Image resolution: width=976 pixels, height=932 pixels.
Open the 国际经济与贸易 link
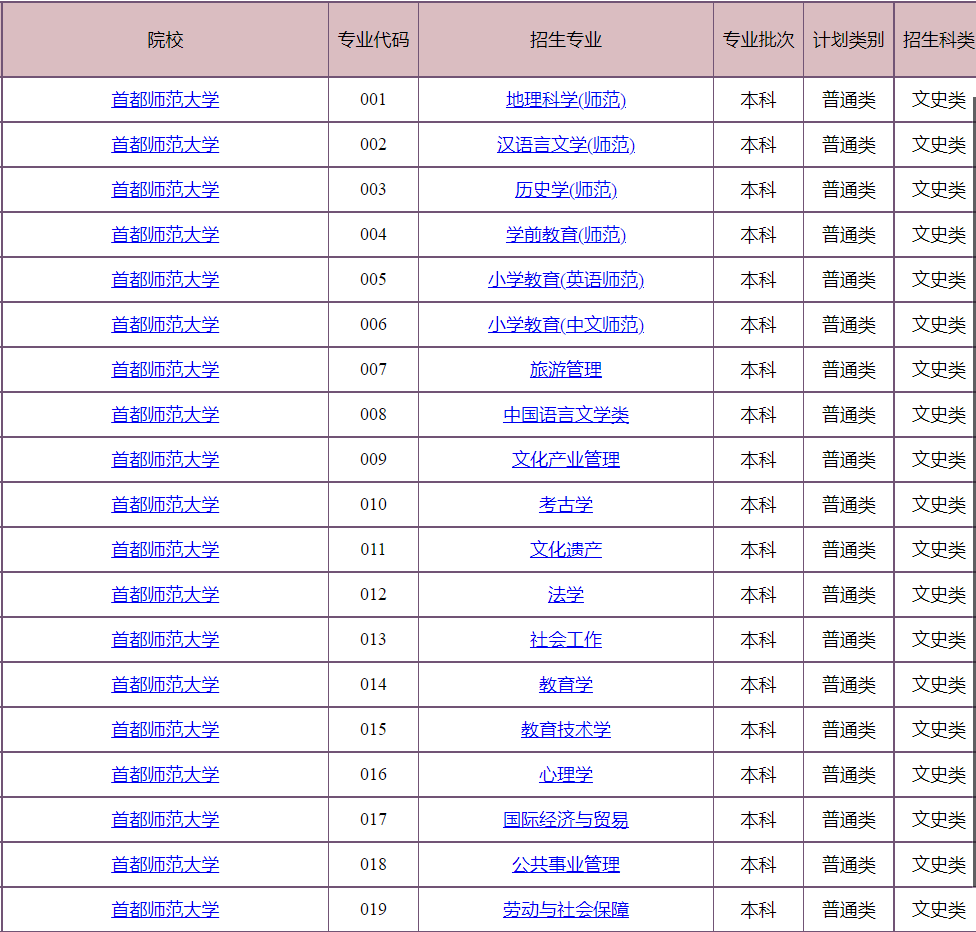(566, 819)
